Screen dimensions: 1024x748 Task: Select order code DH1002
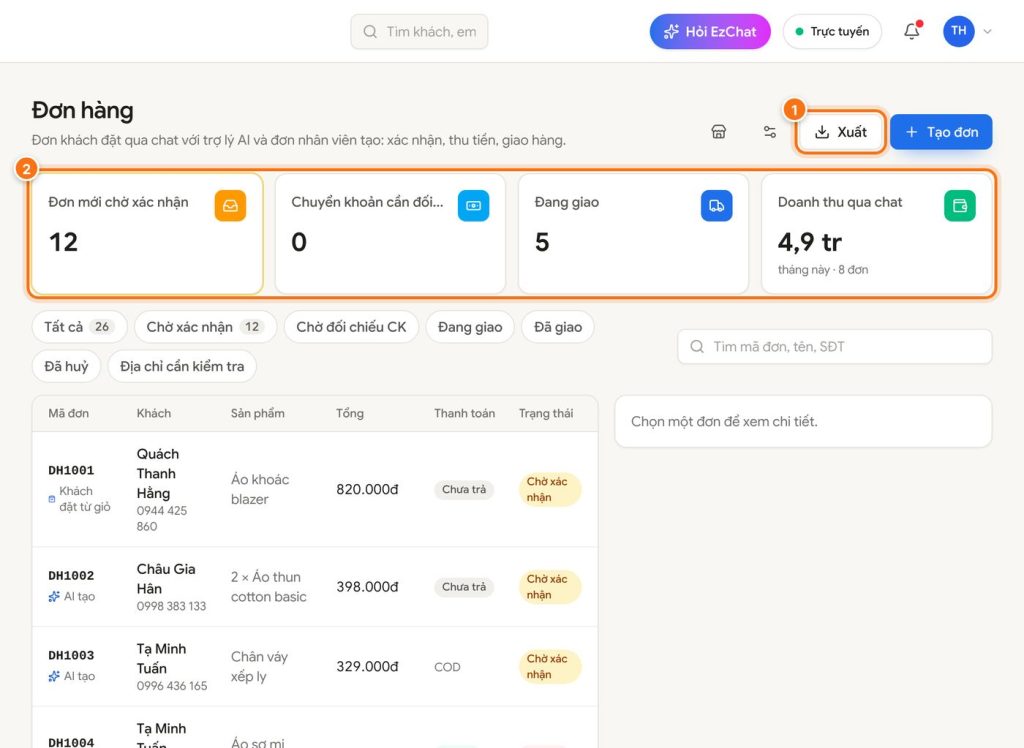71,576
